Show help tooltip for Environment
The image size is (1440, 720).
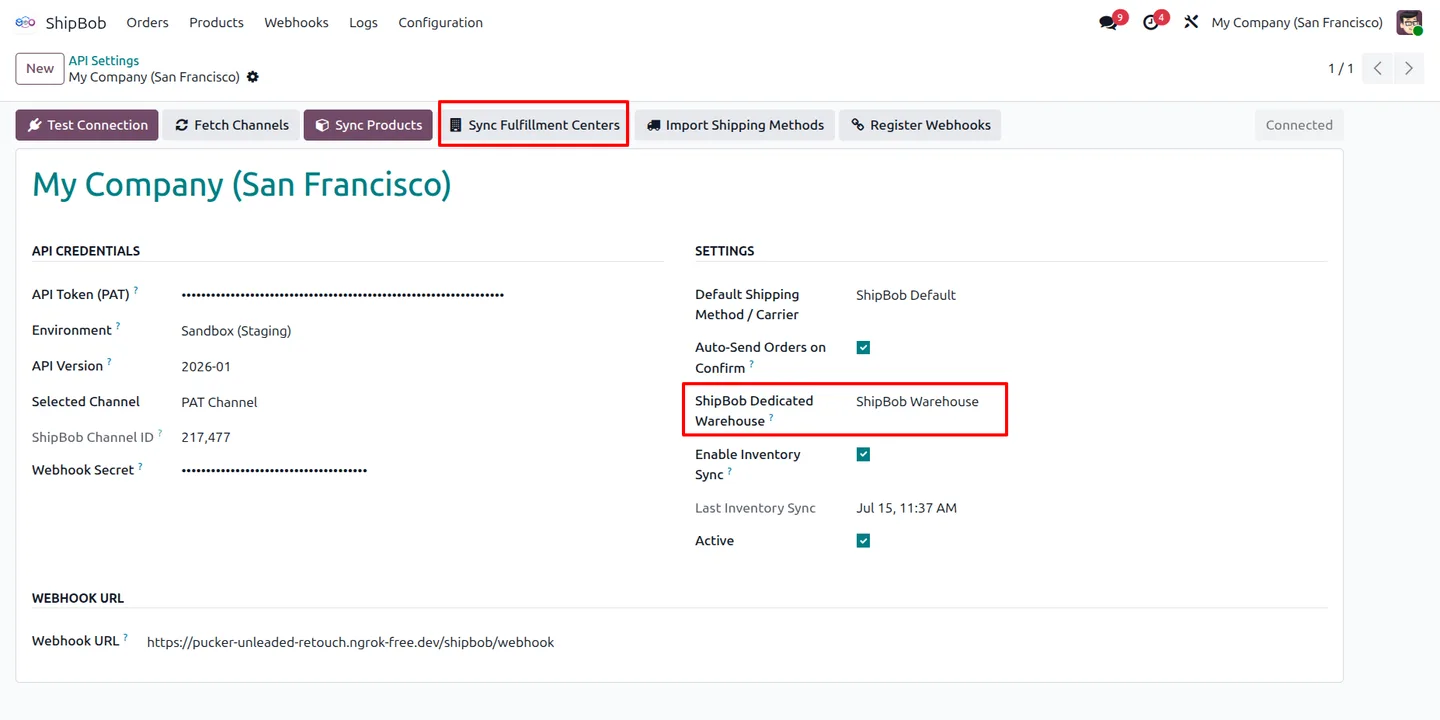118,327
